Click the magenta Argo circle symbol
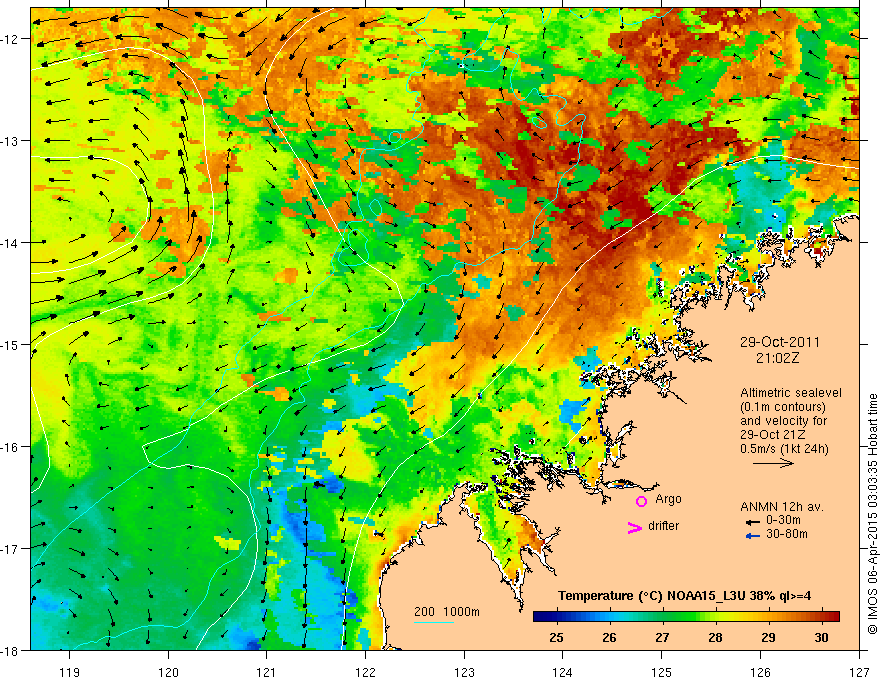 [x=641, y=500]
